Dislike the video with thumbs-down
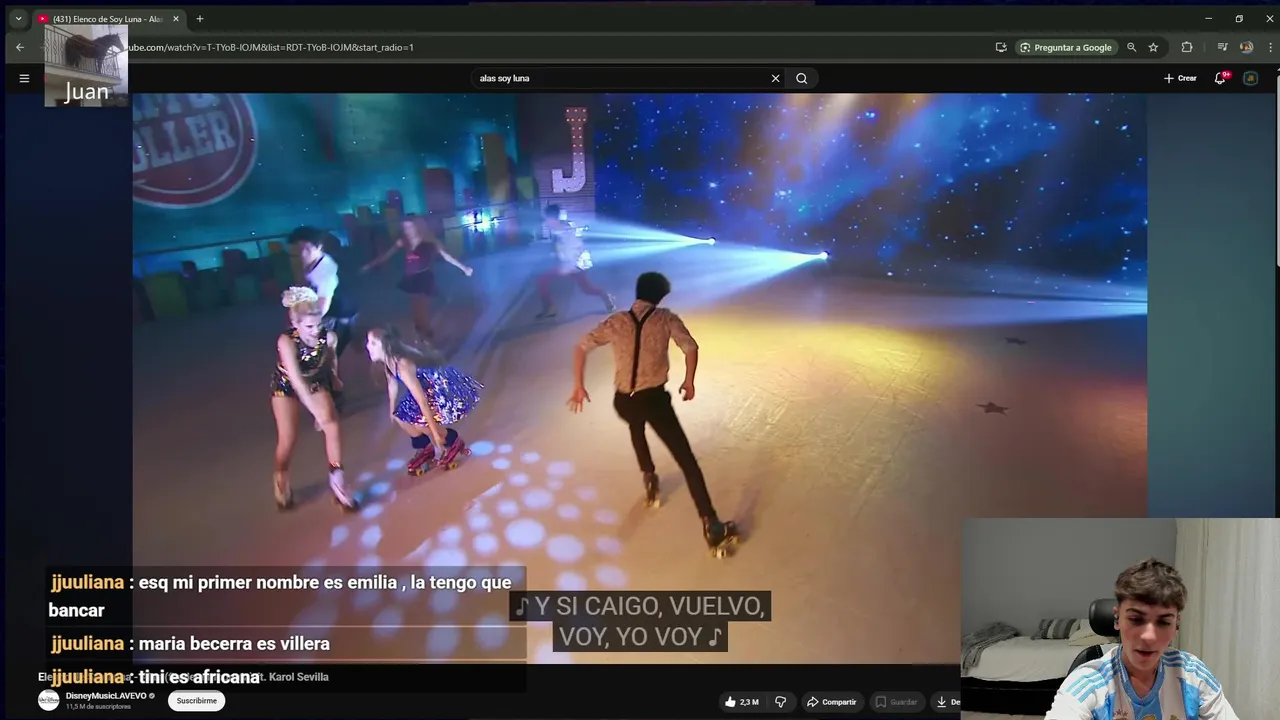Viewport: 1280px width, 720px height. tap(781, 702)
